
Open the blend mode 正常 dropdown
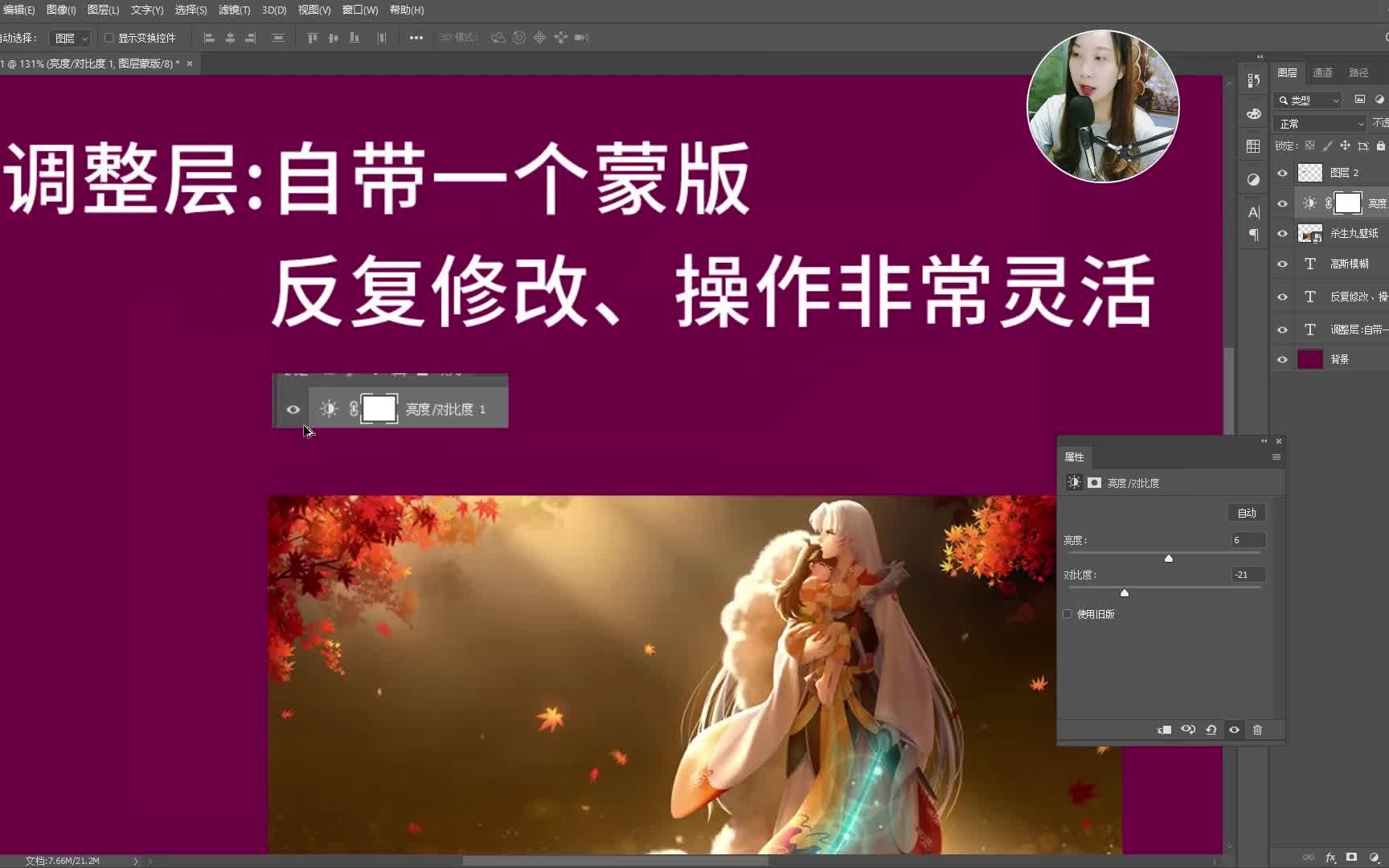(x=1320, y=124)
